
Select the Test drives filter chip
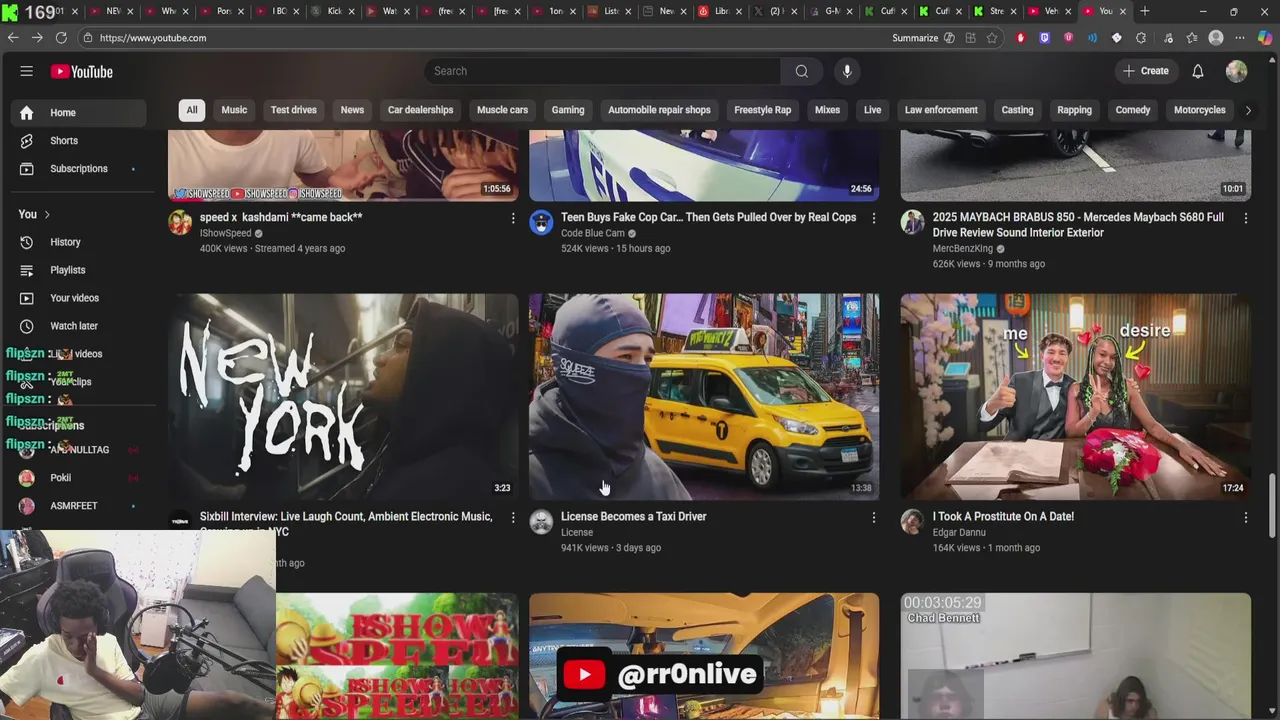pyautogui.click(x=293, y=110)
